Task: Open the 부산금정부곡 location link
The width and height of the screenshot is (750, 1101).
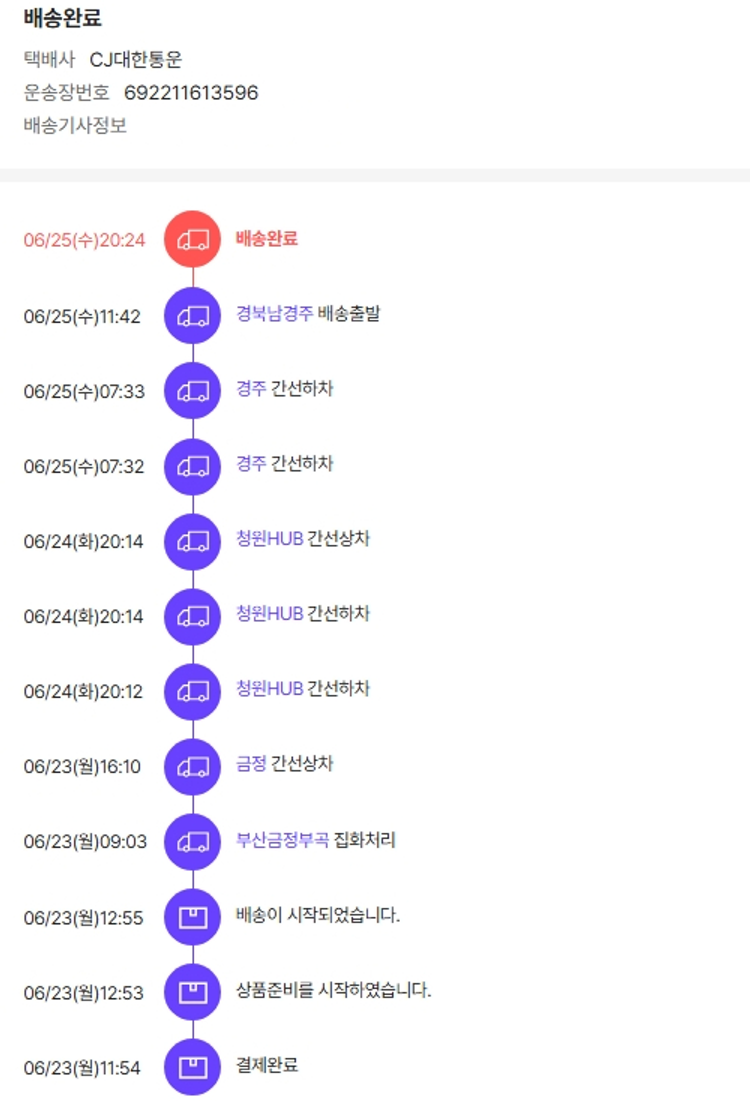Action: point(282,840)
